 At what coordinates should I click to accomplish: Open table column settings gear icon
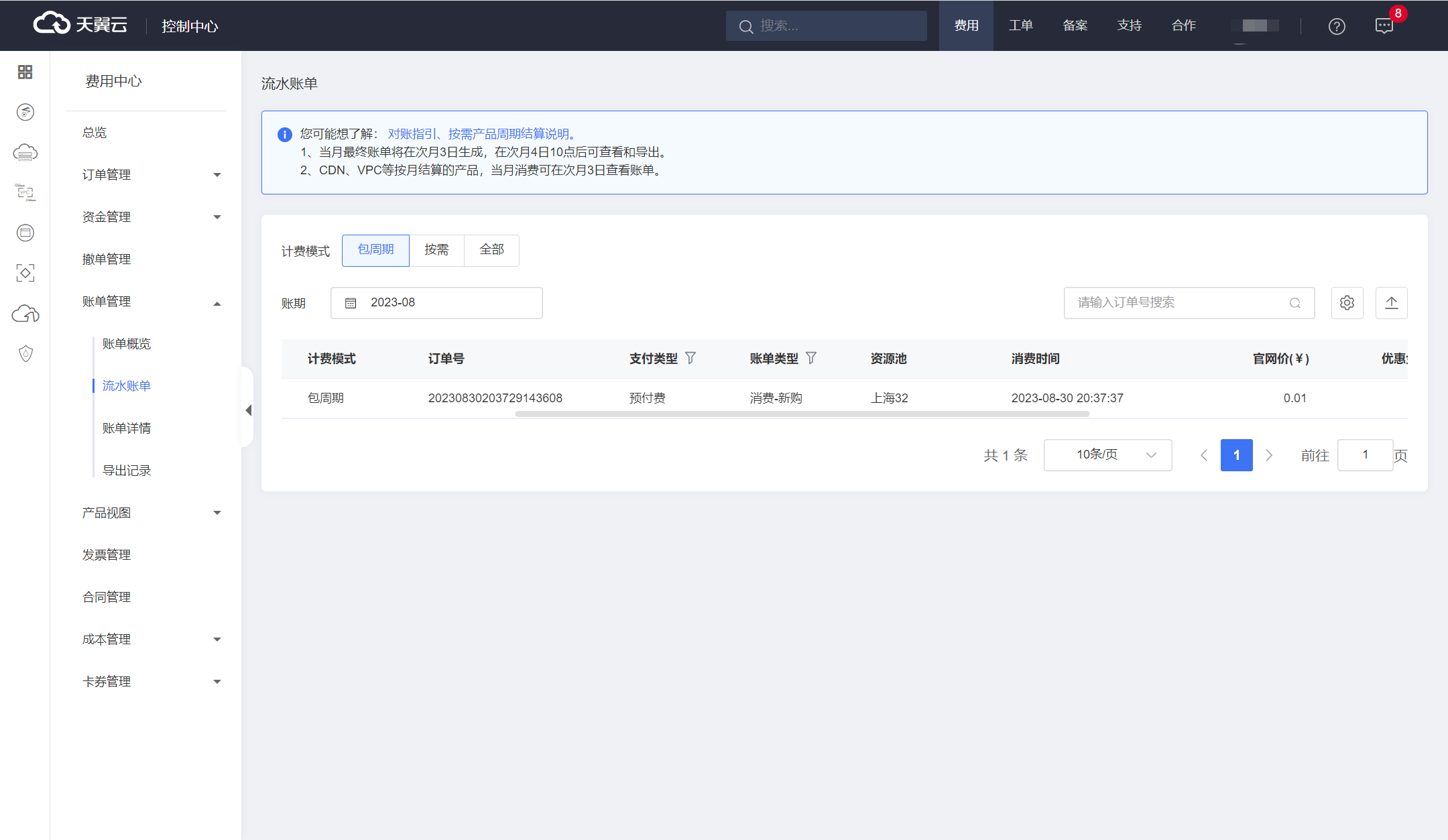point(1347,303)
